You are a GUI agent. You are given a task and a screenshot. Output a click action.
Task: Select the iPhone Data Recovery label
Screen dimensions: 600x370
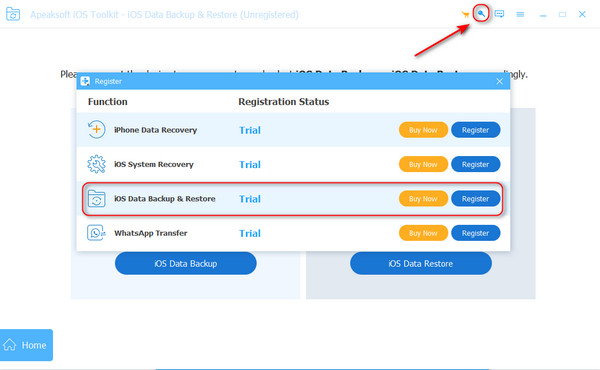(x=155, y=130)
